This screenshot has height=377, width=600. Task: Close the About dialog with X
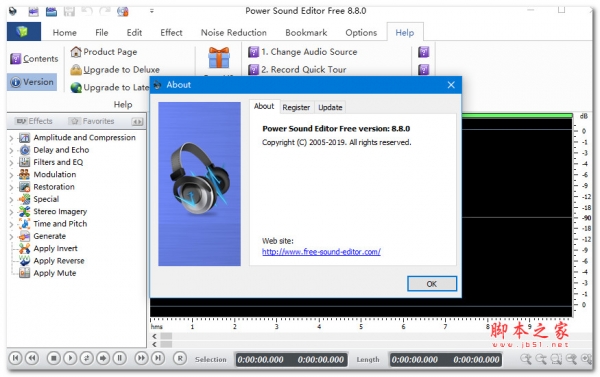pyautogui.click(x=451, y=85)
